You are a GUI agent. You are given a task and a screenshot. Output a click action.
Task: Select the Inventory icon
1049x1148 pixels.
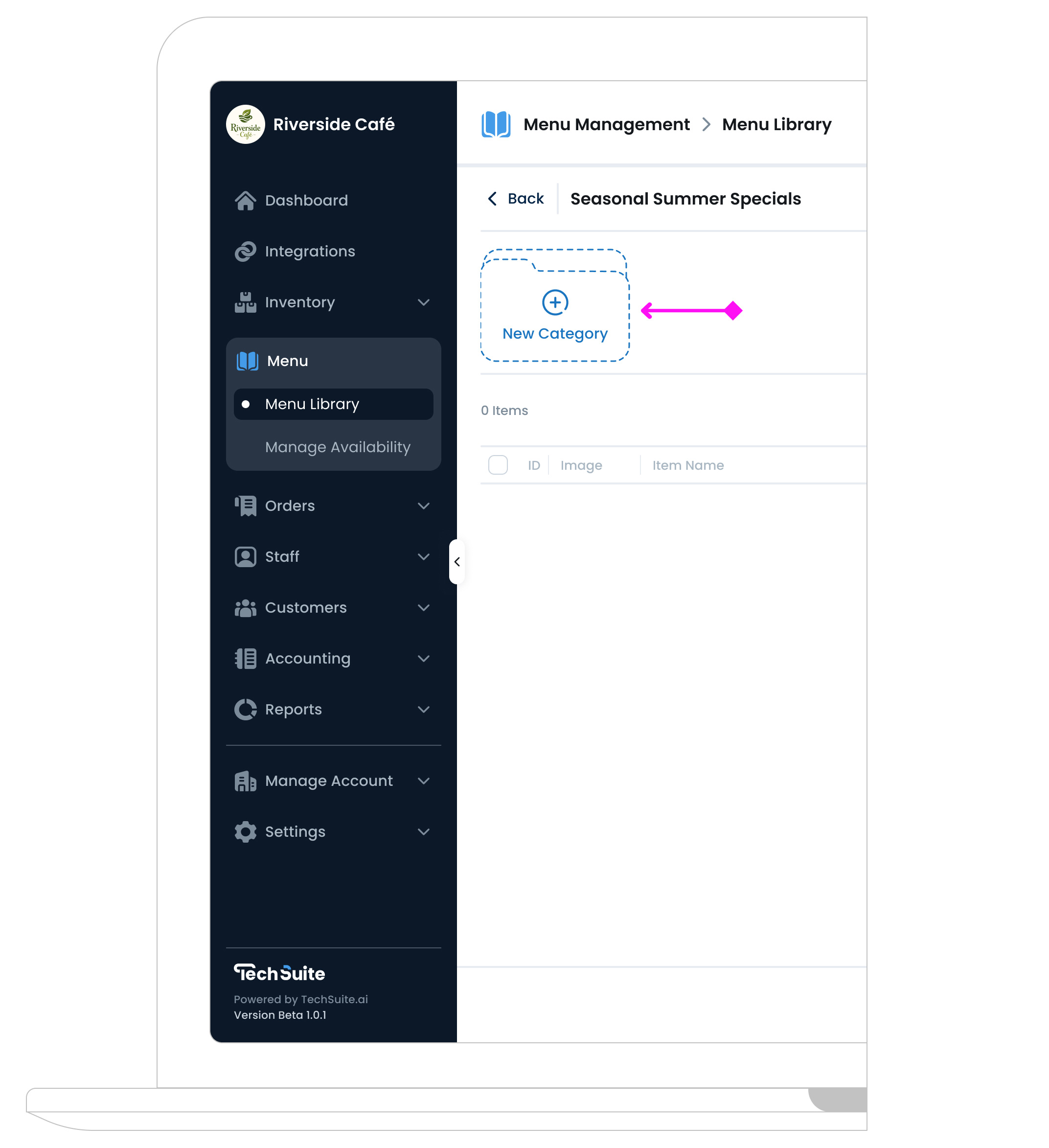[246, 302]
